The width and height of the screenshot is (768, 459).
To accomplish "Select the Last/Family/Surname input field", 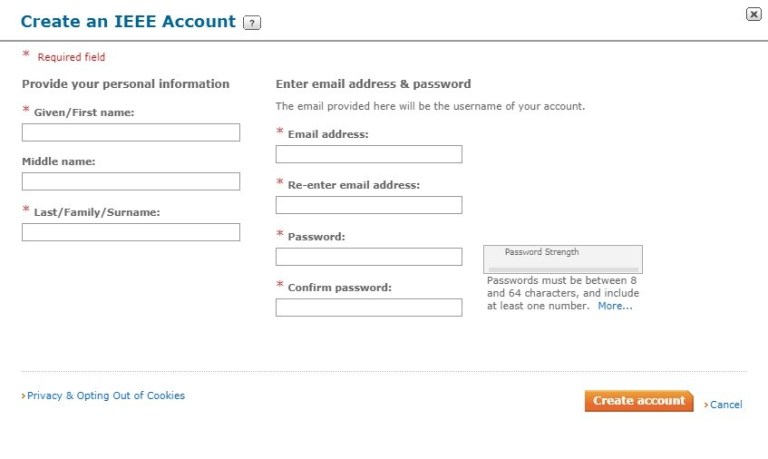I will pyautogui.click(x=131, y=232).
